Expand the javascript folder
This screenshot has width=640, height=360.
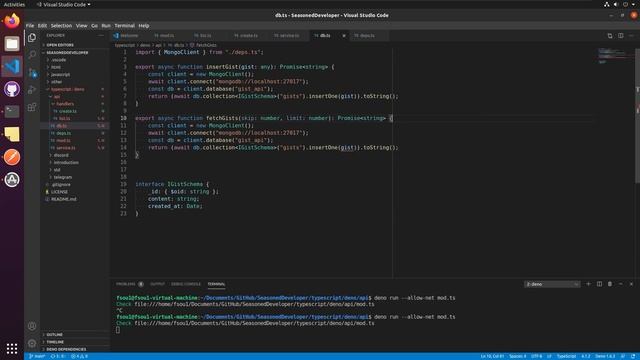(x=60, y=75)
